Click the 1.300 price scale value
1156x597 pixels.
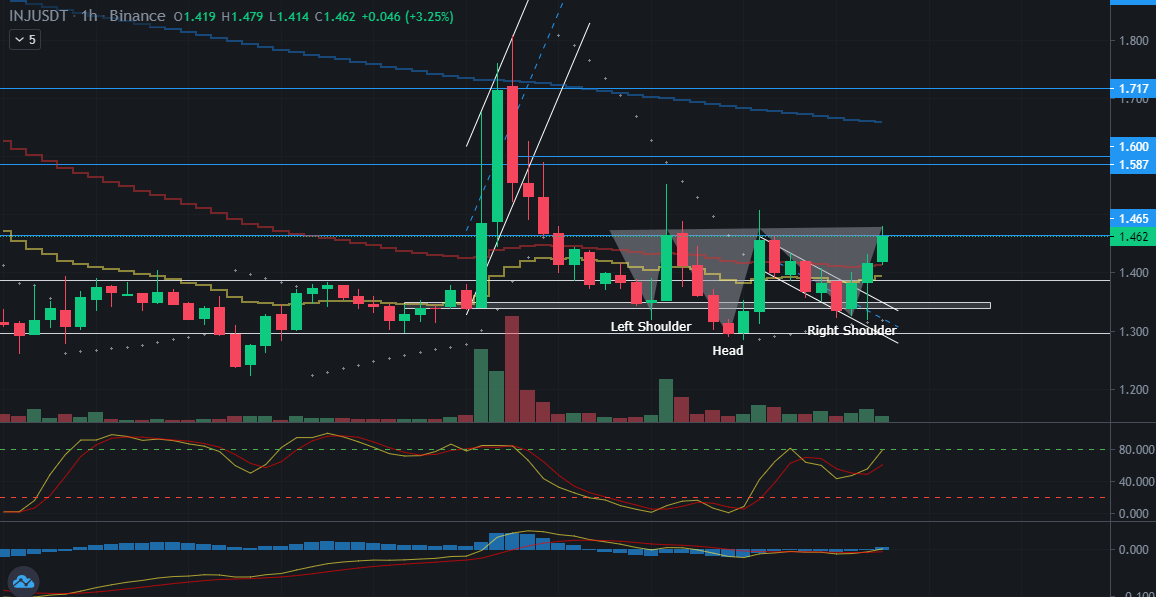[x=1133, y=331]
